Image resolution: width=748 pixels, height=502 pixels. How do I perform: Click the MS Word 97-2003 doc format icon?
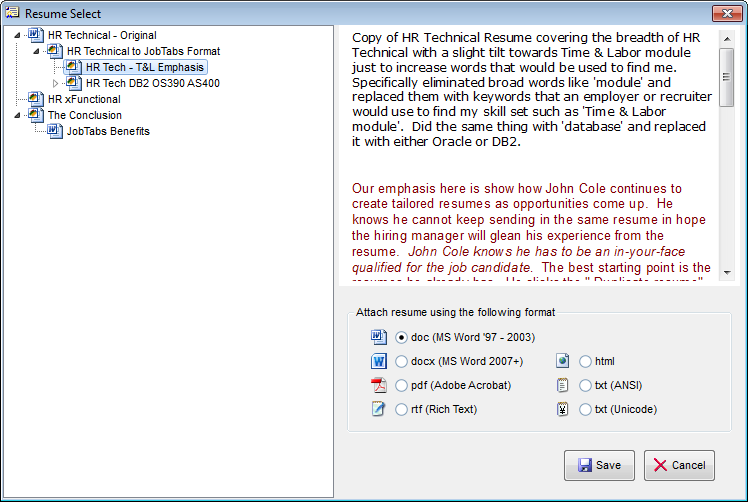pyautogui.click(x=379, y=337)
